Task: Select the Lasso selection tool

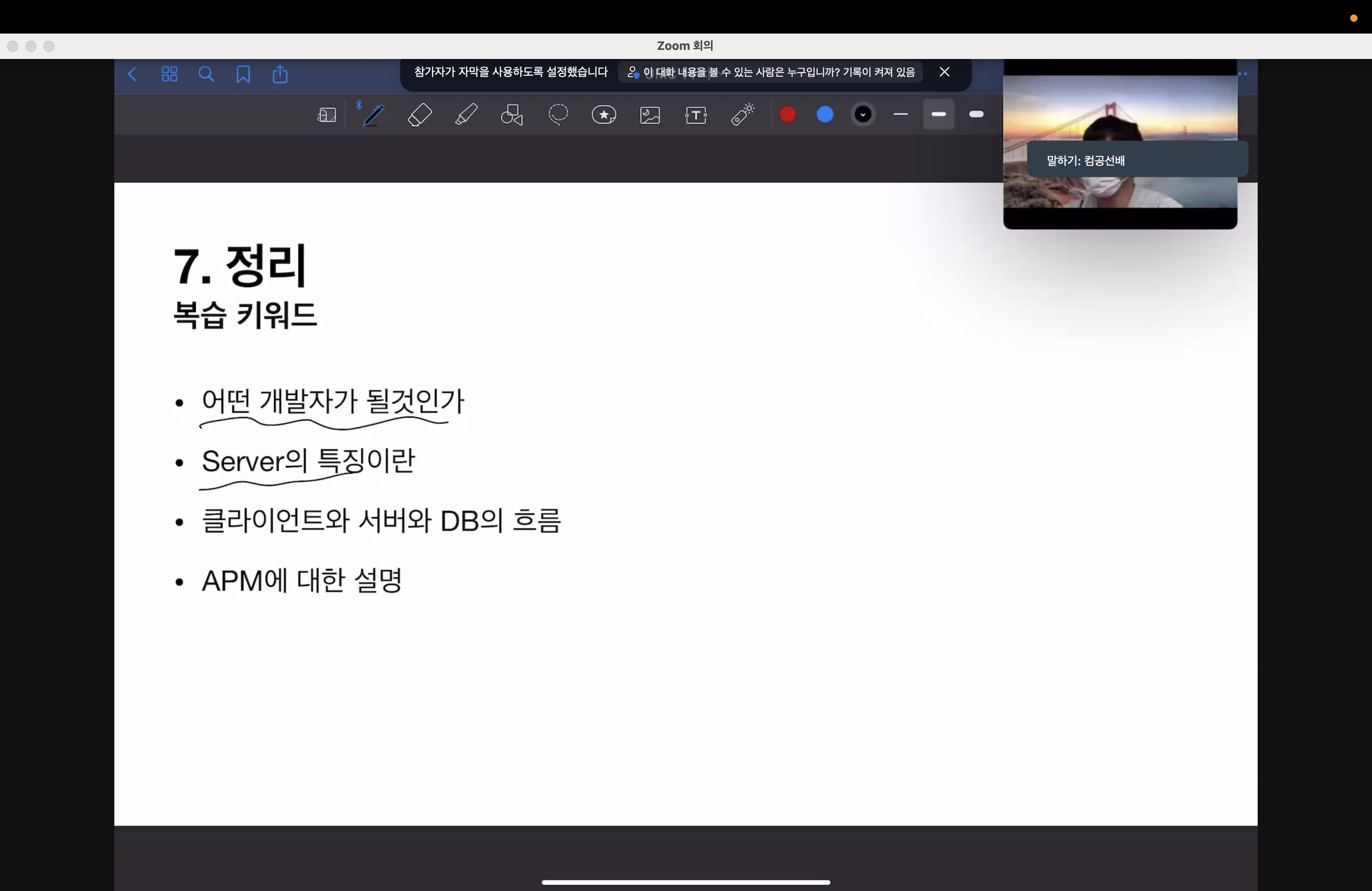Action: 558,115
